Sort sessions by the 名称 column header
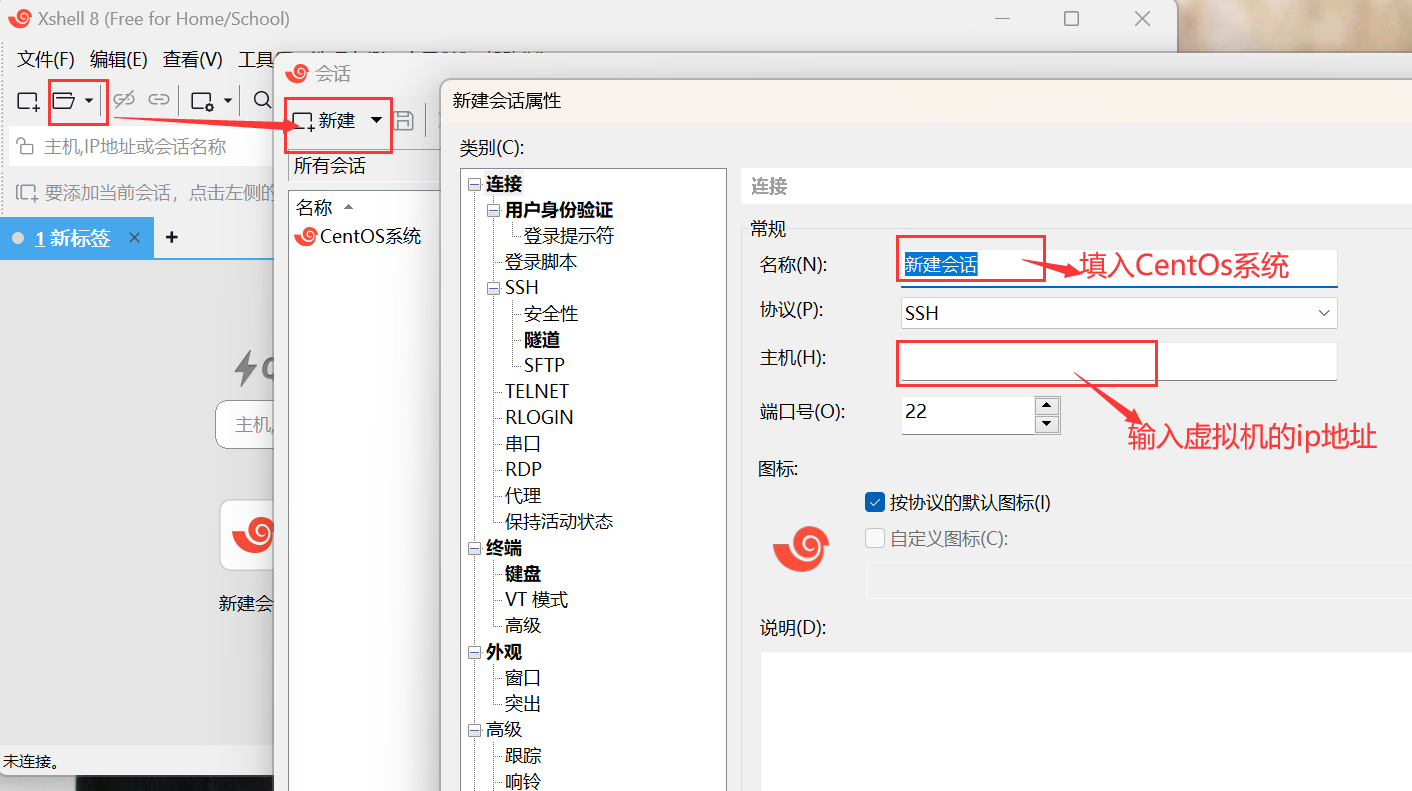This screenshot has width=1412, height=791. tap(314, 207)
